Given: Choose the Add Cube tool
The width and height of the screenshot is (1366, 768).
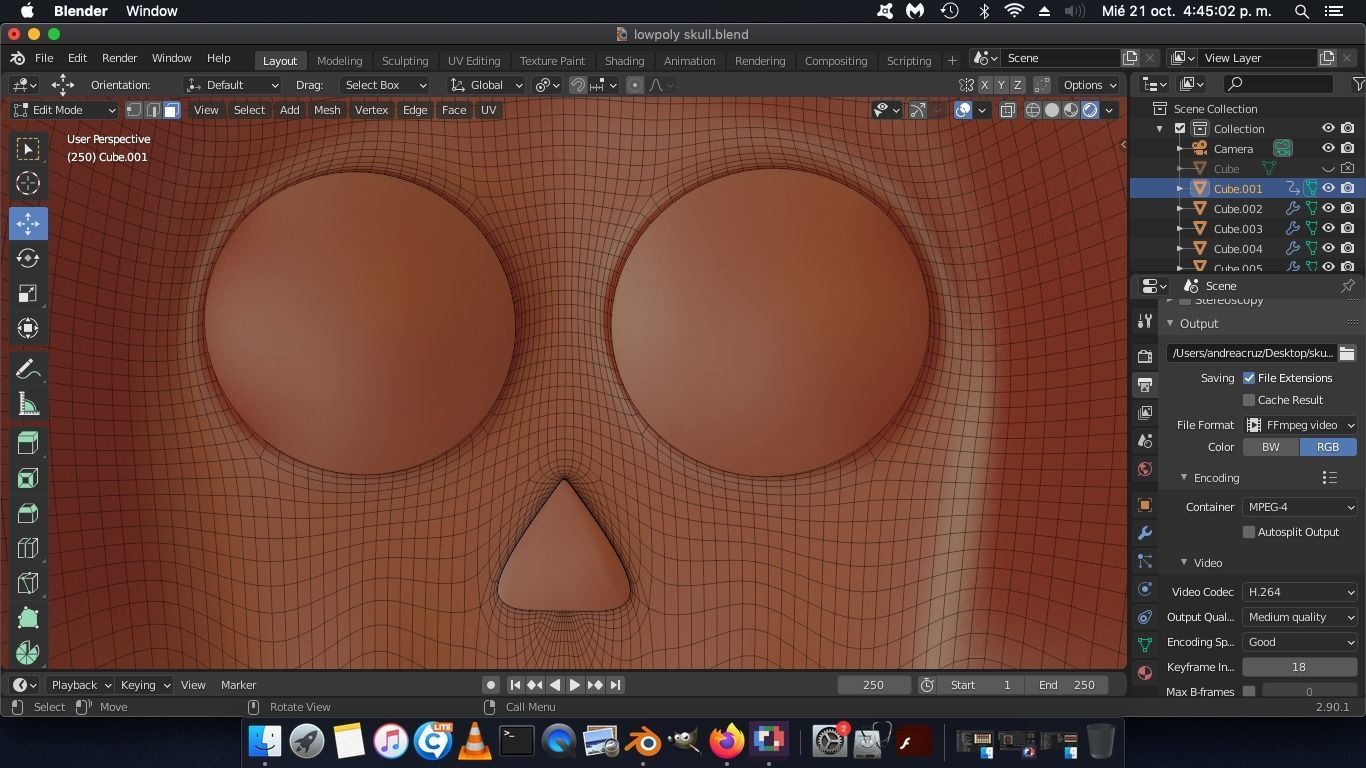Looking at the screenshot, I should (x=28, y=443).
